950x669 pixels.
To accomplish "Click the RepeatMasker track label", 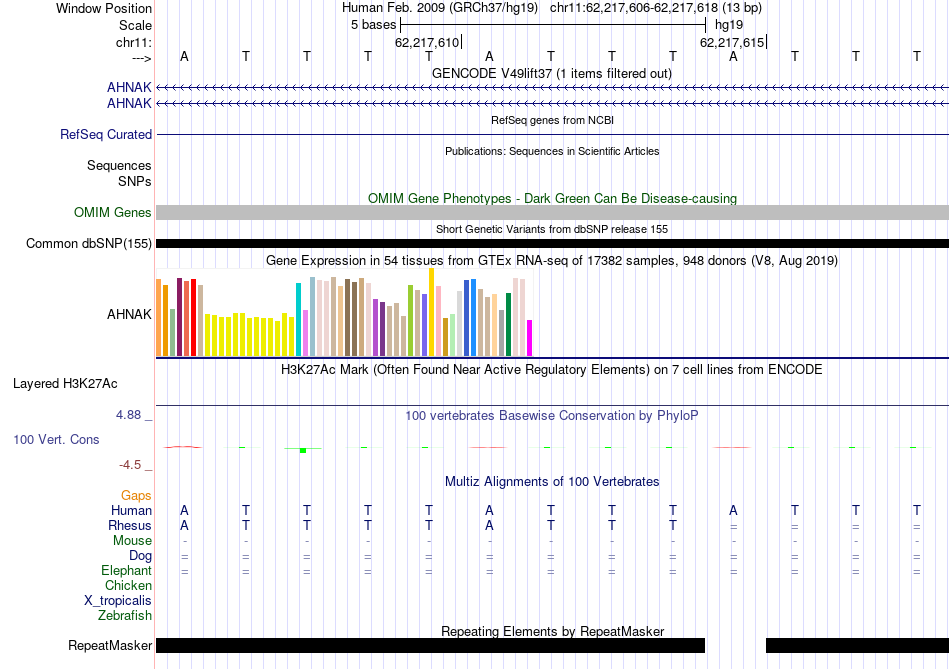I will click(x=110, y=646).
